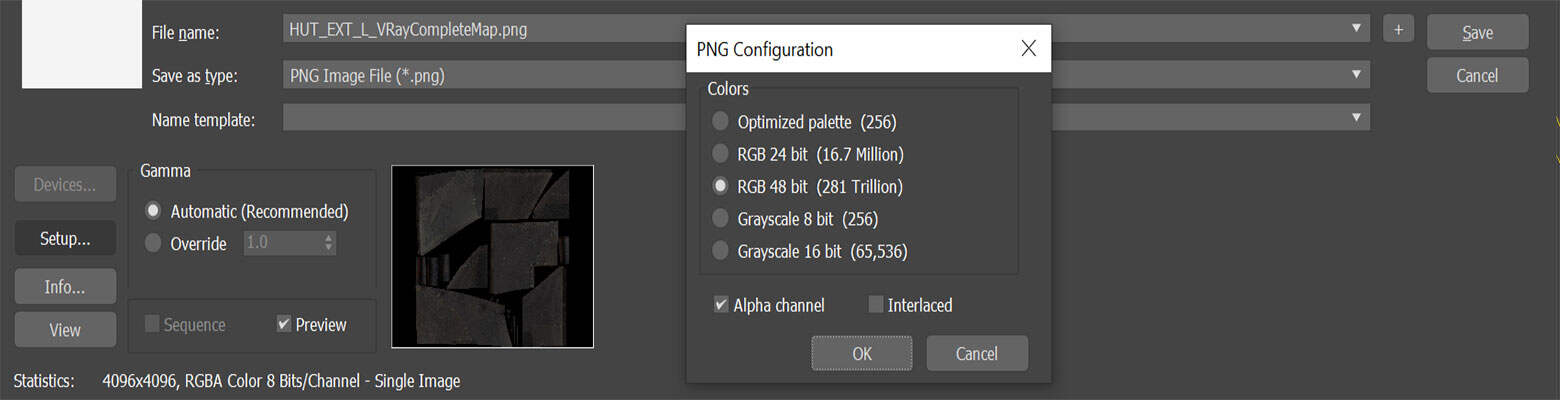1560x400 pixels.
Task: Expand the Name template dropdown
Action: pyautogui.click(x=1356, y=118)
